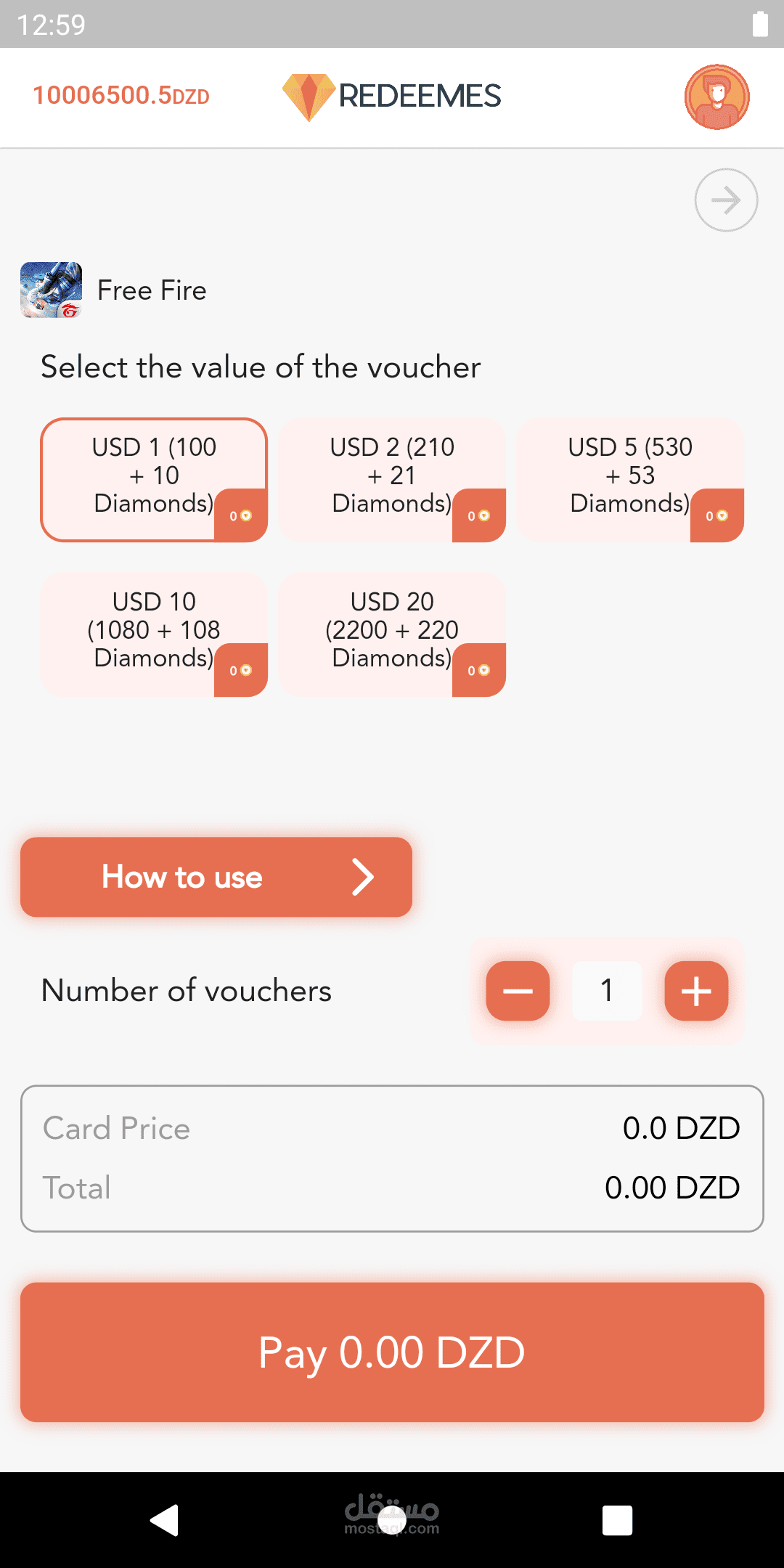784x1568 pixels.
Task: Increase number of vouchers with plus
Action: 696,991
